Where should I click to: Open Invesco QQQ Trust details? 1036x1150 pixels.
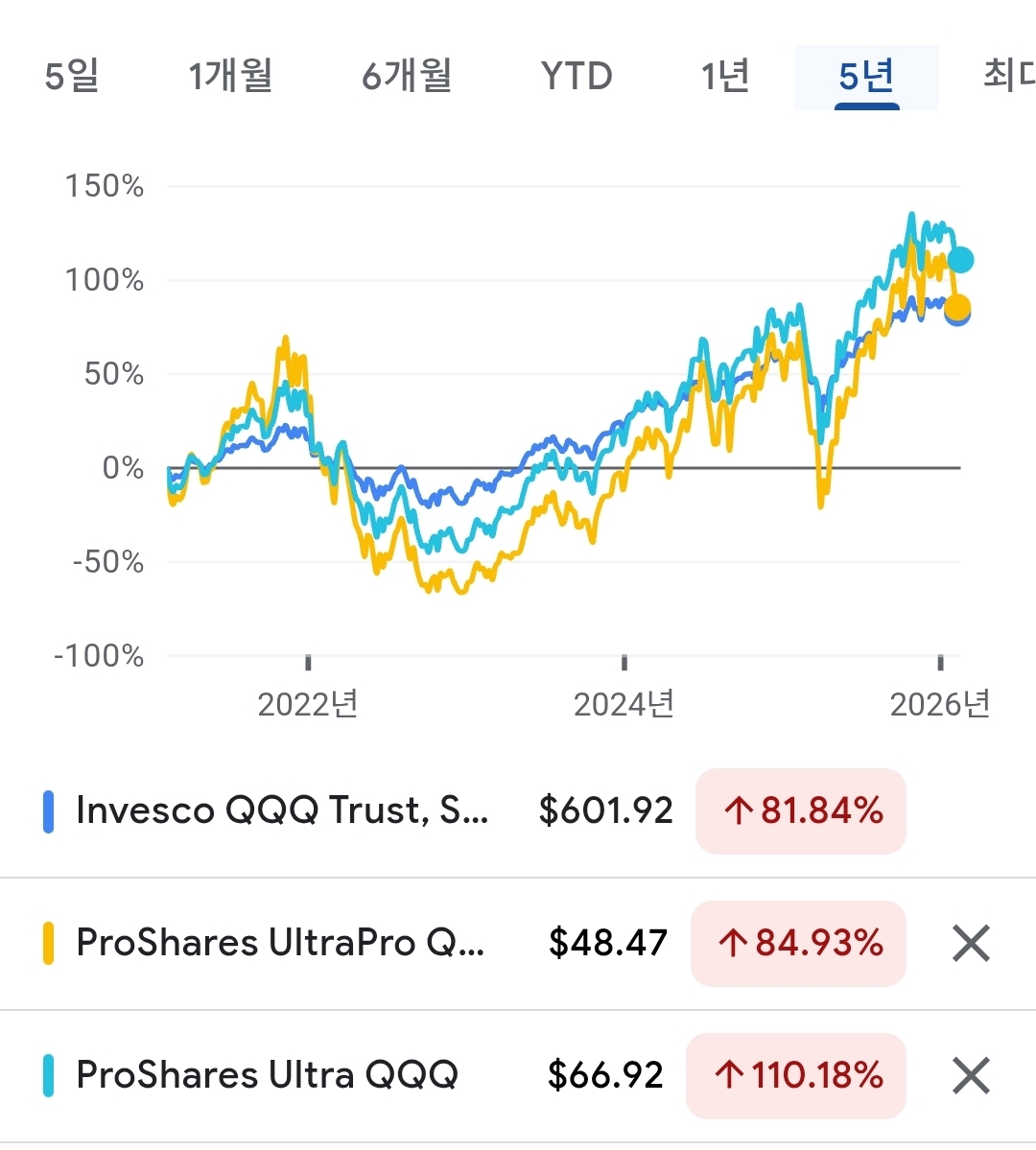tap(282, 810)
